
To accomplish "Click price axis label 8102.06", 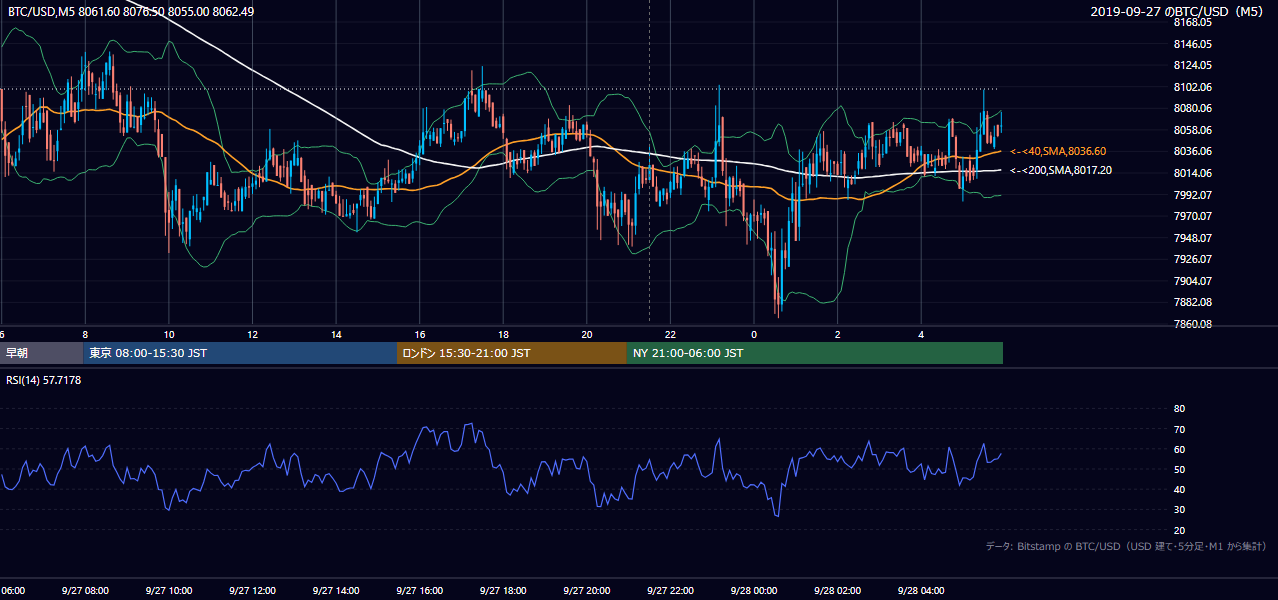I will tap(1192, 87).
